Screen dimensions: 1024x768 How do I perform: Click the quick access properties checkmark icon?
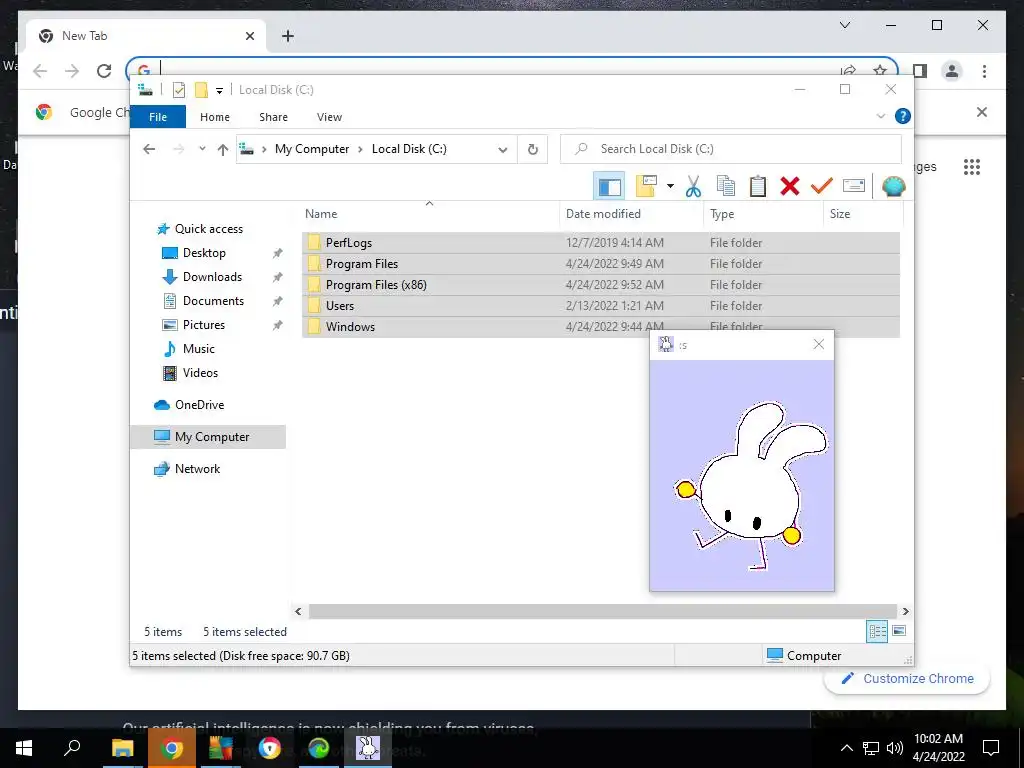tap(179, 90)
